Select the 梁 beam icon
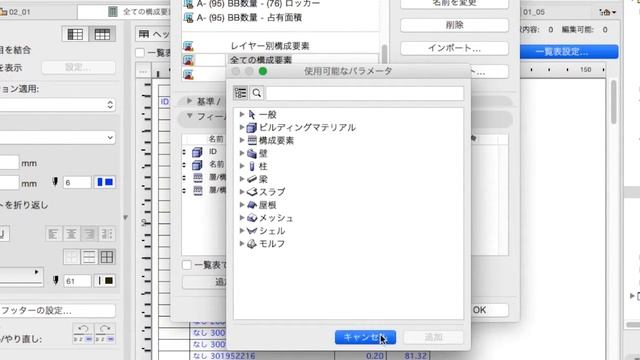Image resolution: width=640 pixels, height=360 pixels. tap(252, 179)
